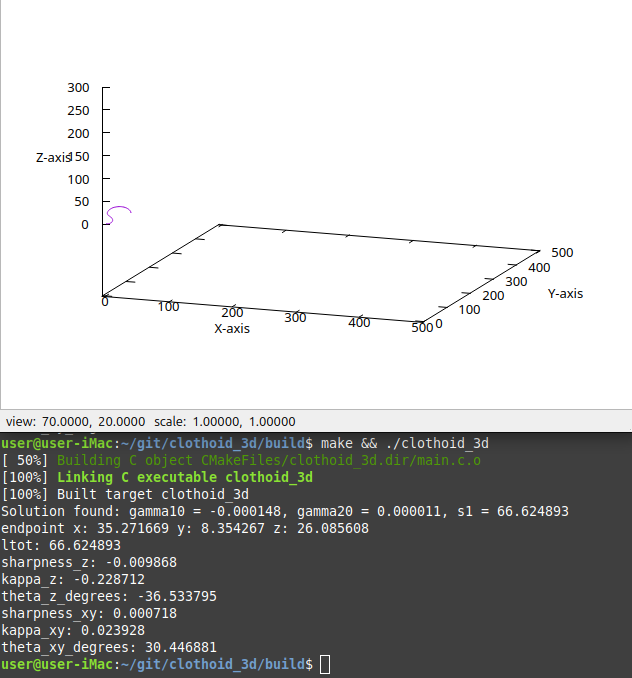Click the 'make && ./clothoid_3d' command text
The width and height of the screenshot is (632, 678).
405,443
